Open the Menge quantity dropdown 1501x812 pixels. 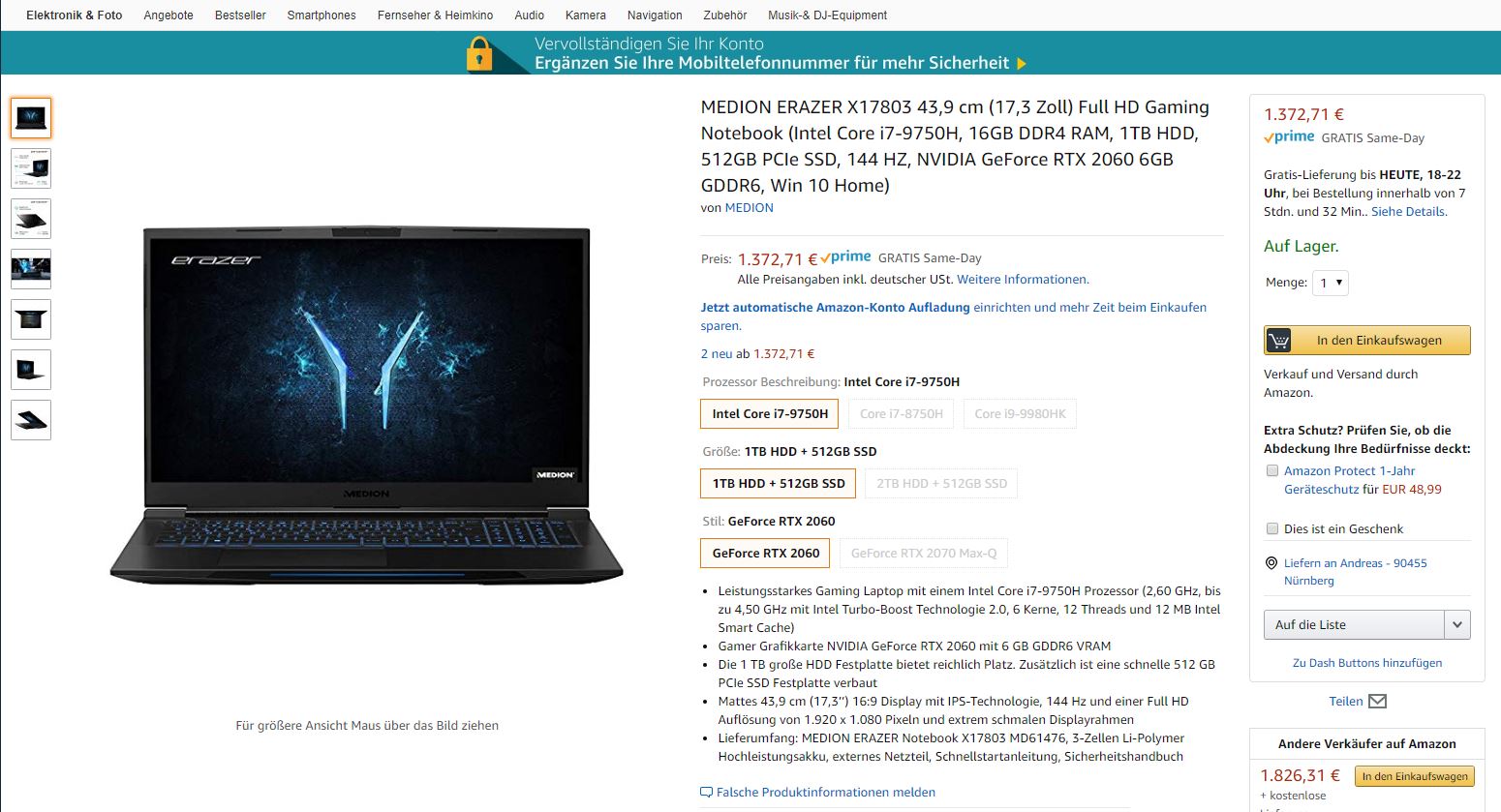(x=1331, y=283)
